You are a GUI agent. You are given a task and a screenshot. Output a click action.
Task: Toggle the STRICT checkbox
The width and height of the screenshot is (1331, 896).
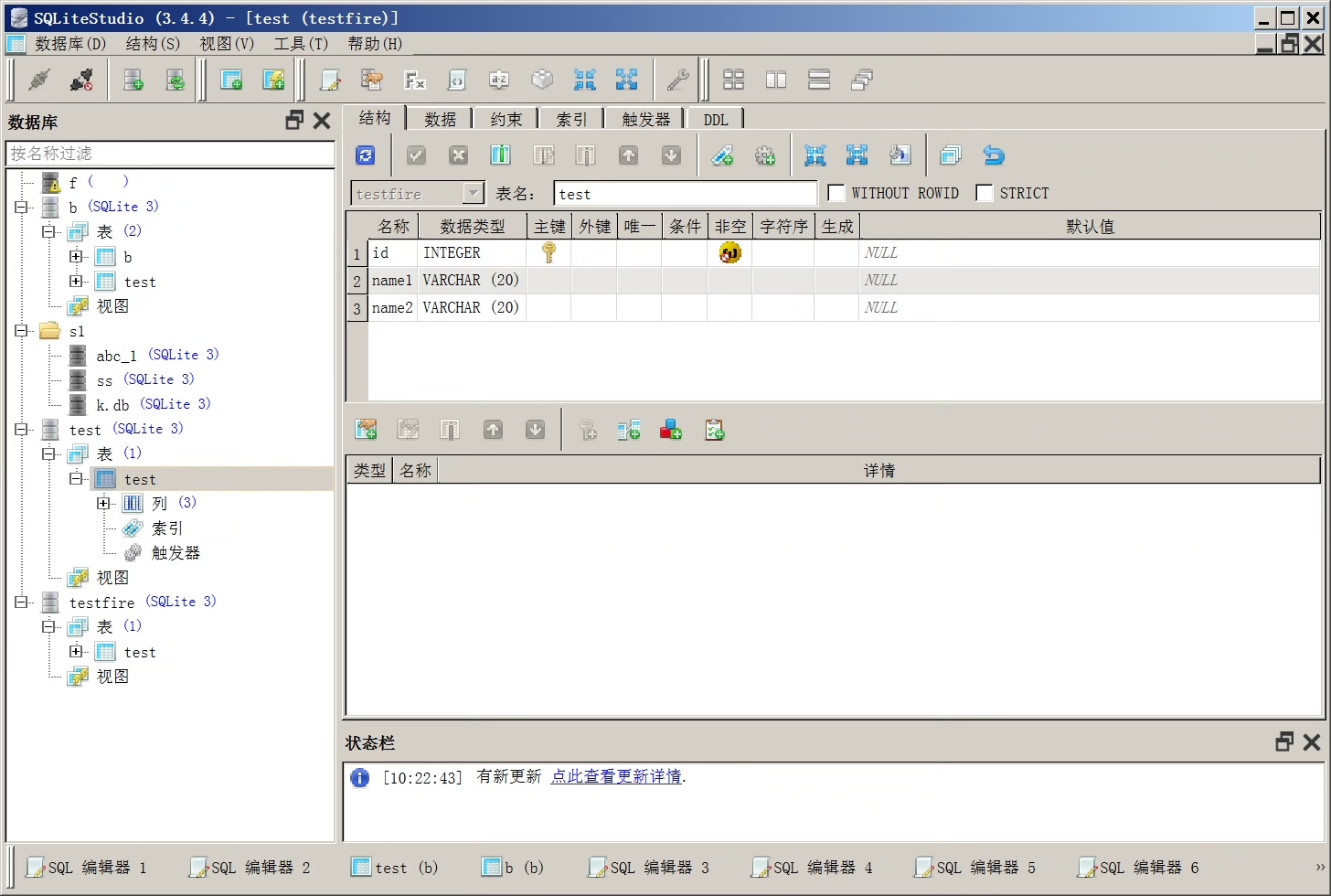click(984, 193)
